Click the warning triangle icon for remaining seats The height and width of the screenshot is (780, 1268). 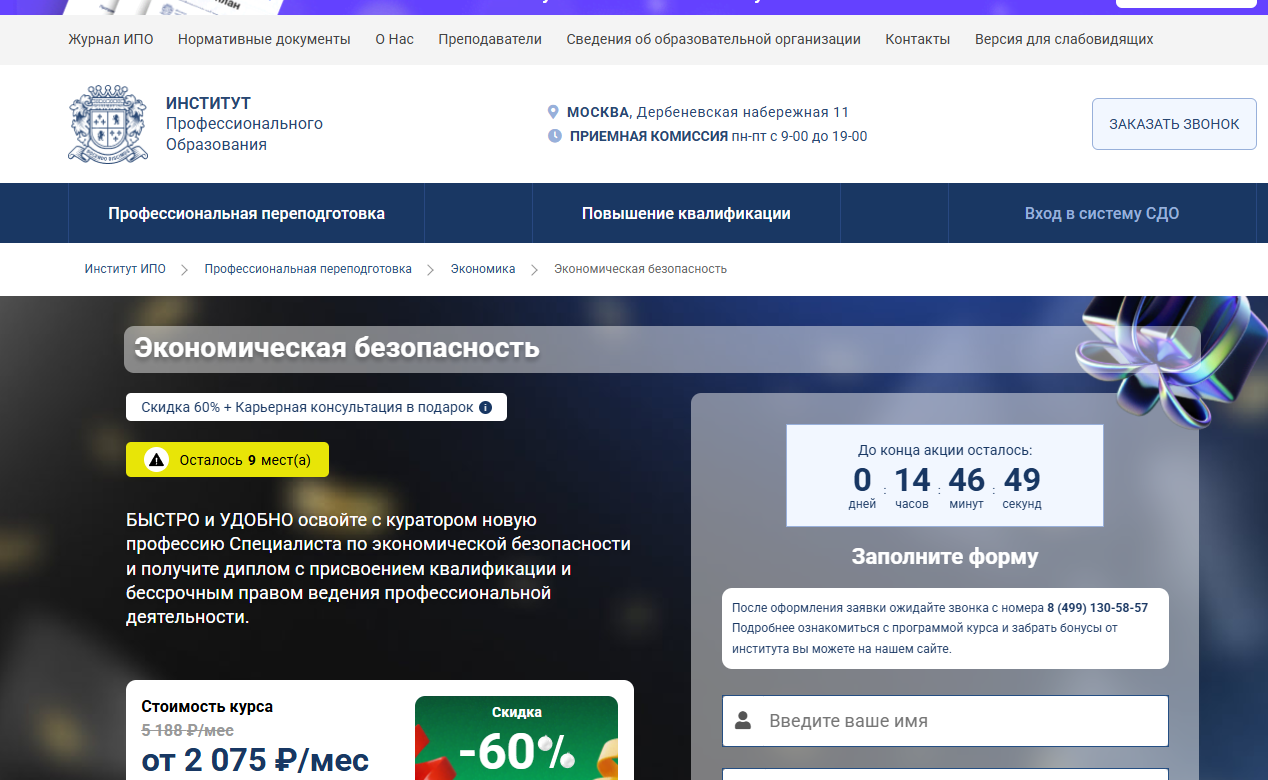[x=157, y=460]
